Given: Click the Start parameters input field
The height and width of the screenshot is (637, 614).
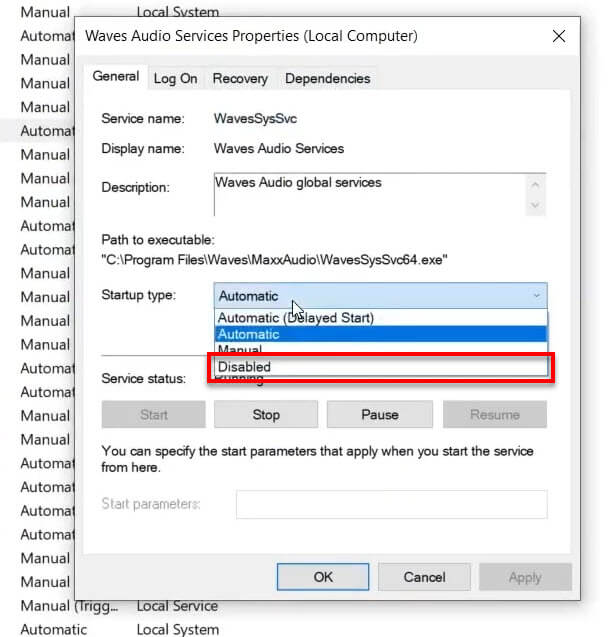Looking at the screenshot, I should pos(392,504).
